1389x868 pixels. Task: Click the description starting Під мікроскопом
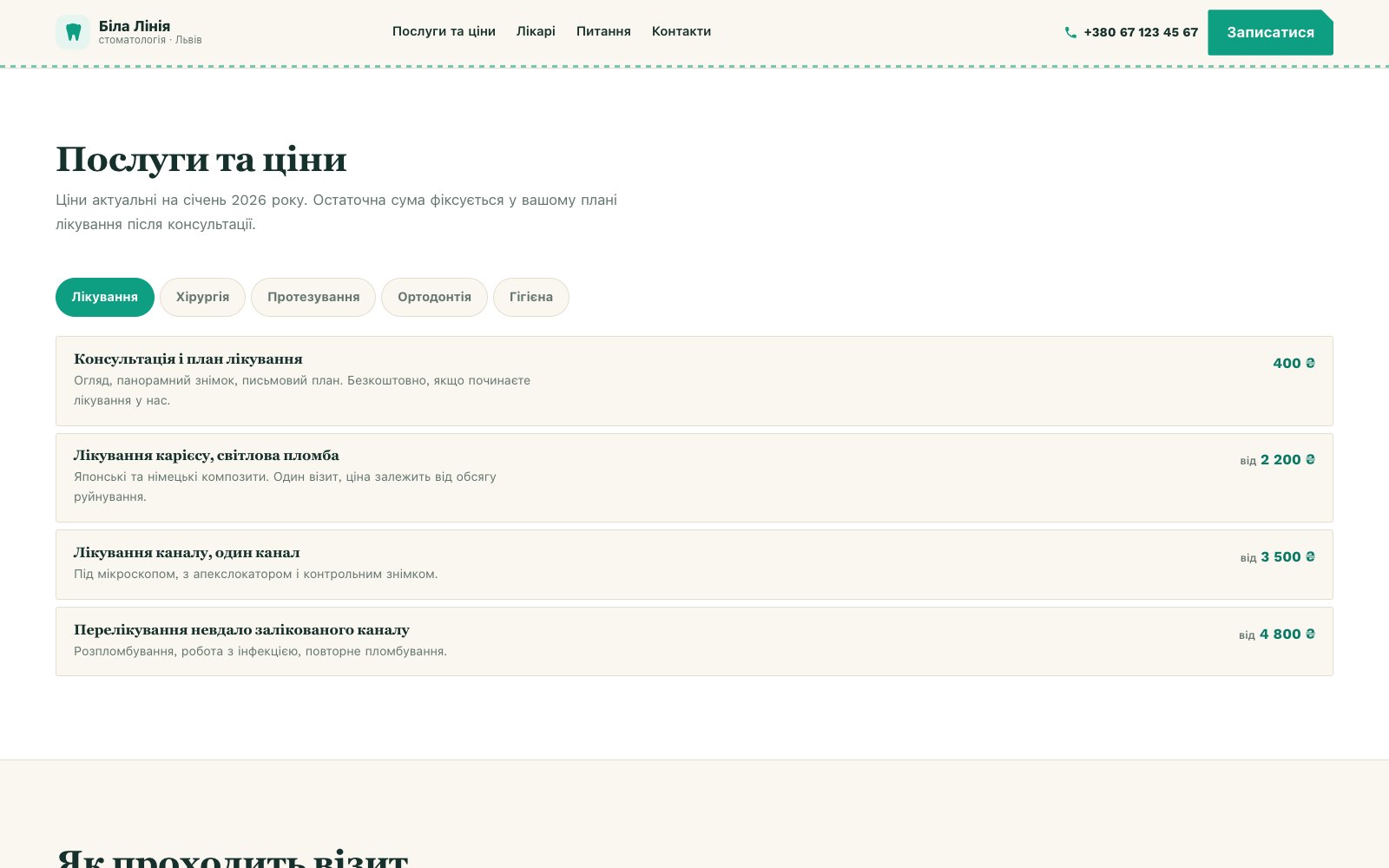coord(256,574)
